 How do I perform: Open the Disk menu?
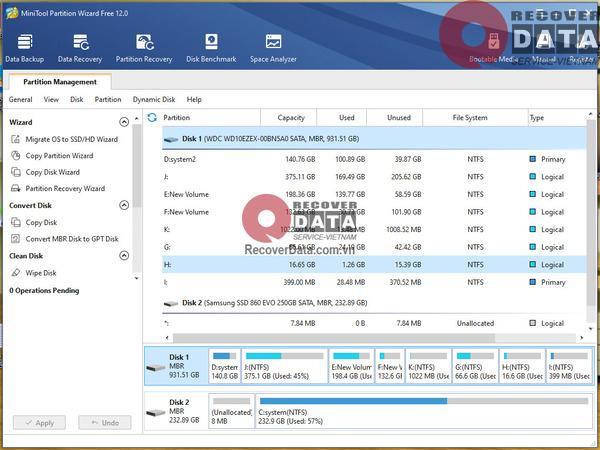(x=77, y=99)
